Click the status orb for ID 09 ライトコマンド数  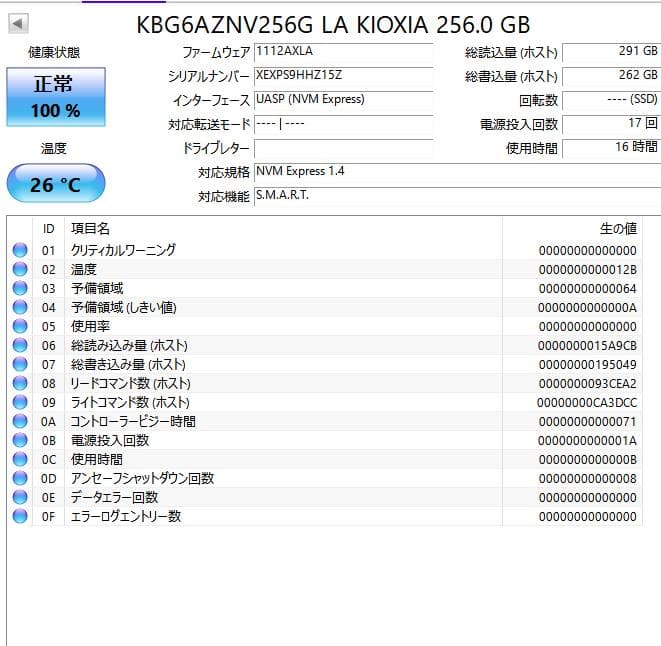[20, 402]
